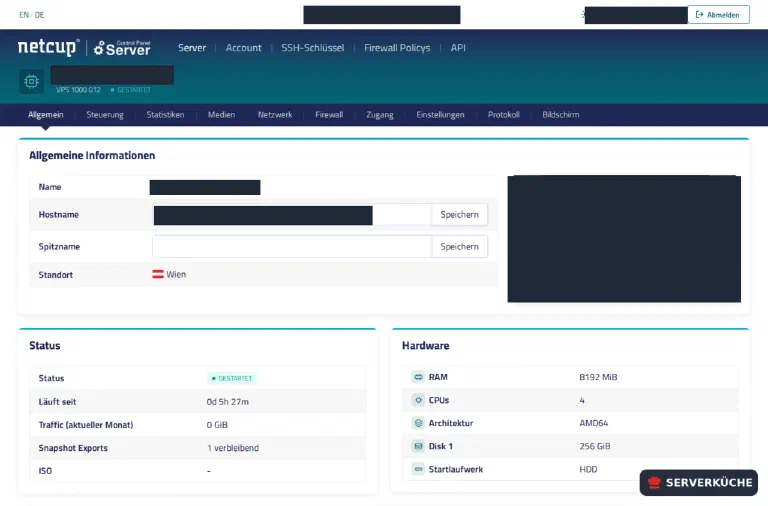768x506 pixels.
Task: Click Speichern next to Spitzname
Action: tap(459, 246)
